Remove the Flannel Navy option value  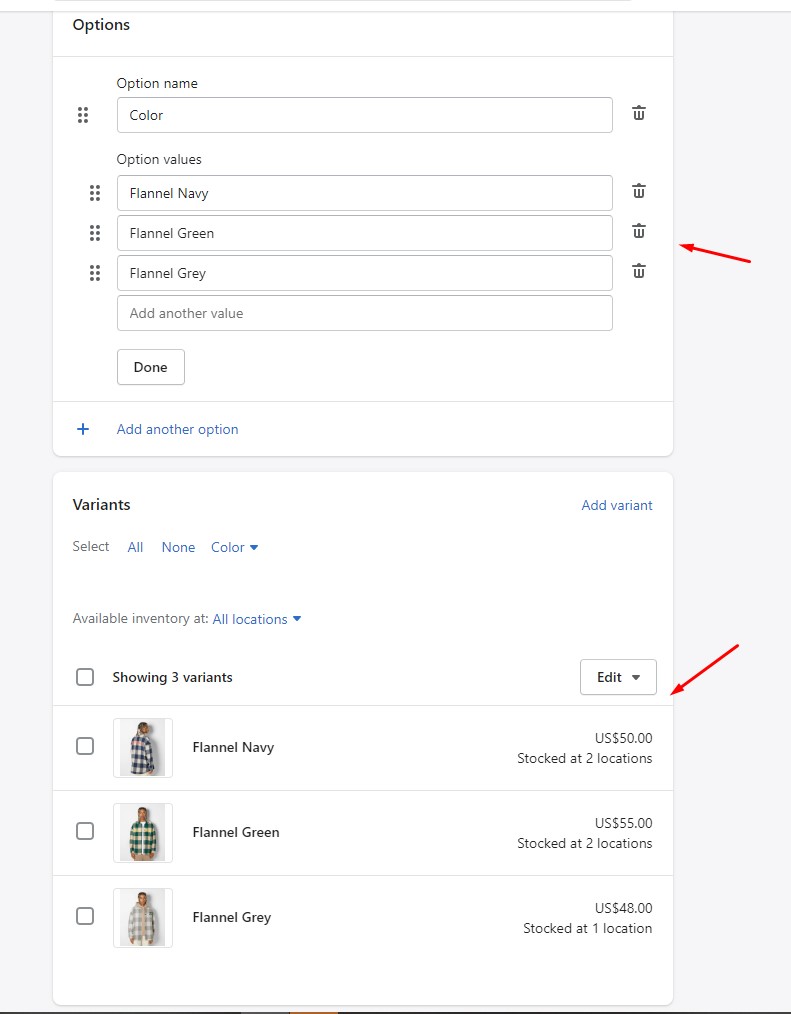tap(639, 191)
